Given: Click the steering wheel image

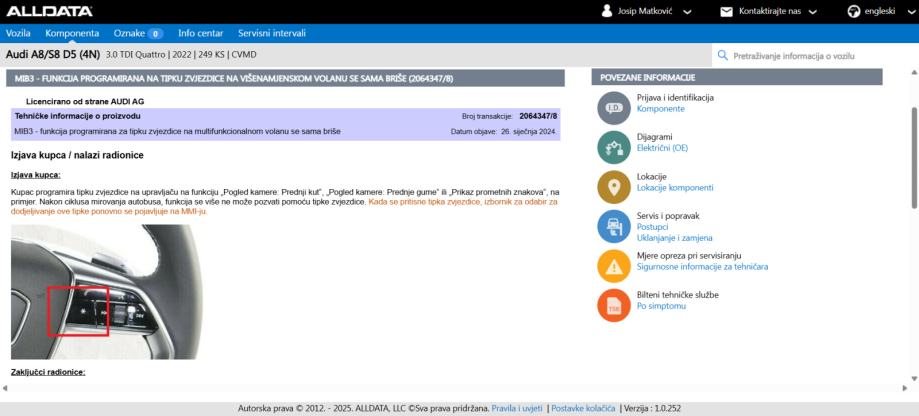Looking at the screenshot, I should pyautogui.click(x=105, y=292).
